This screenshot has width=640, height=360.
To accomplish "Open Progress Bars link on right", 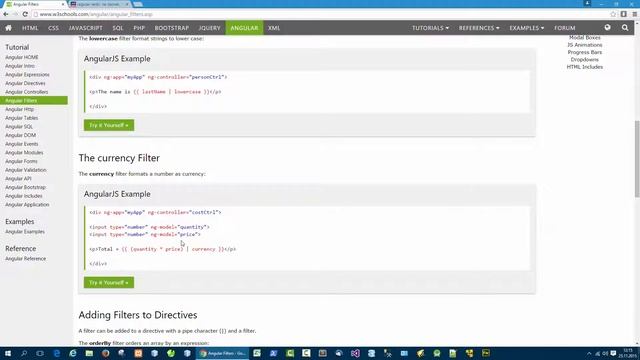I will (584, 52).
